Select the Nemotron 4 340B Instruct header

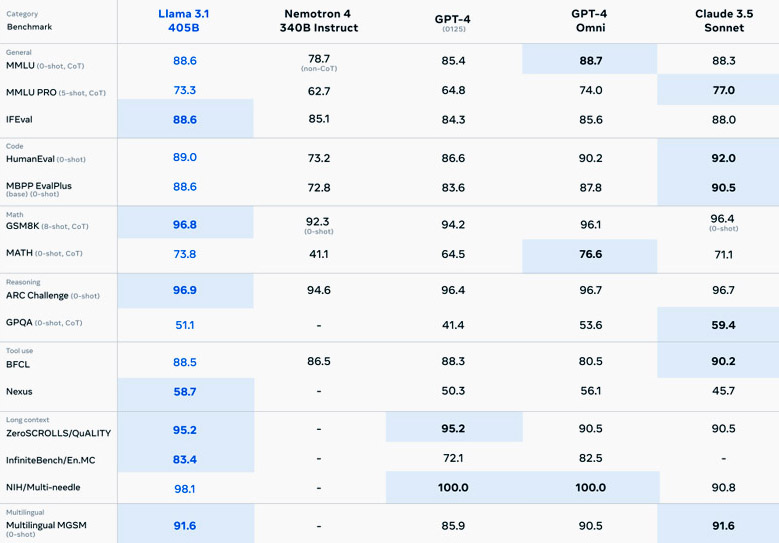pyautogui.click(x=319, y=21)
